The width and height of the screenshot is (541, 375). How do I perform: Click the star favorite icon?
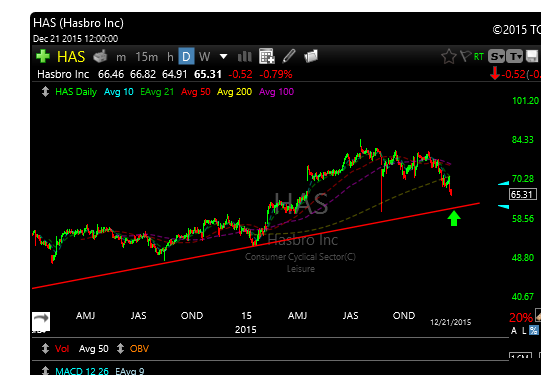click(x=449, y=57)
